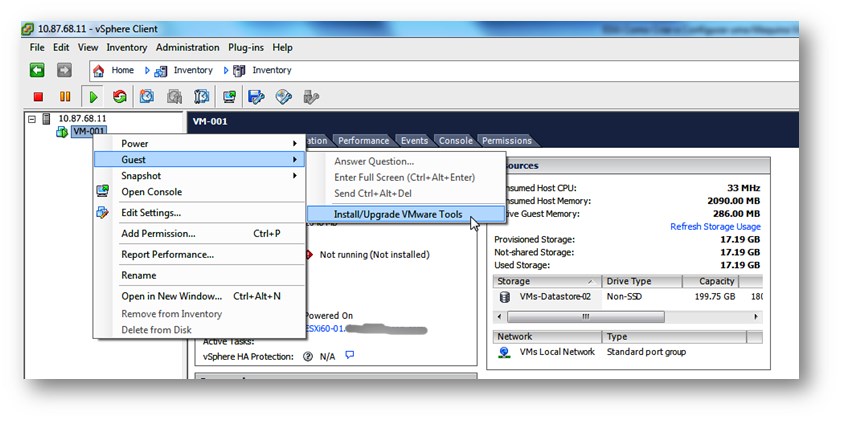This screenshot has height=421, width=841.
Task: Click the red Power Off toolbar icon
Action: (x=38, y=97)
